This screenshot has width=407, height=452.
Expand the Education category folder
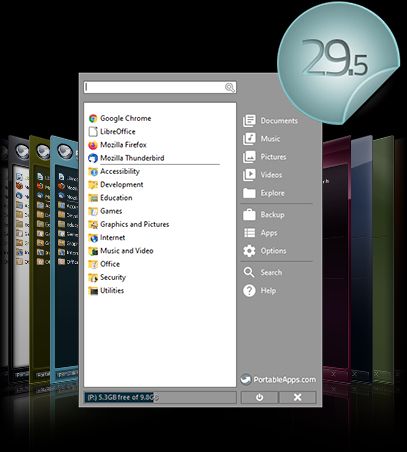coord(110,198)
